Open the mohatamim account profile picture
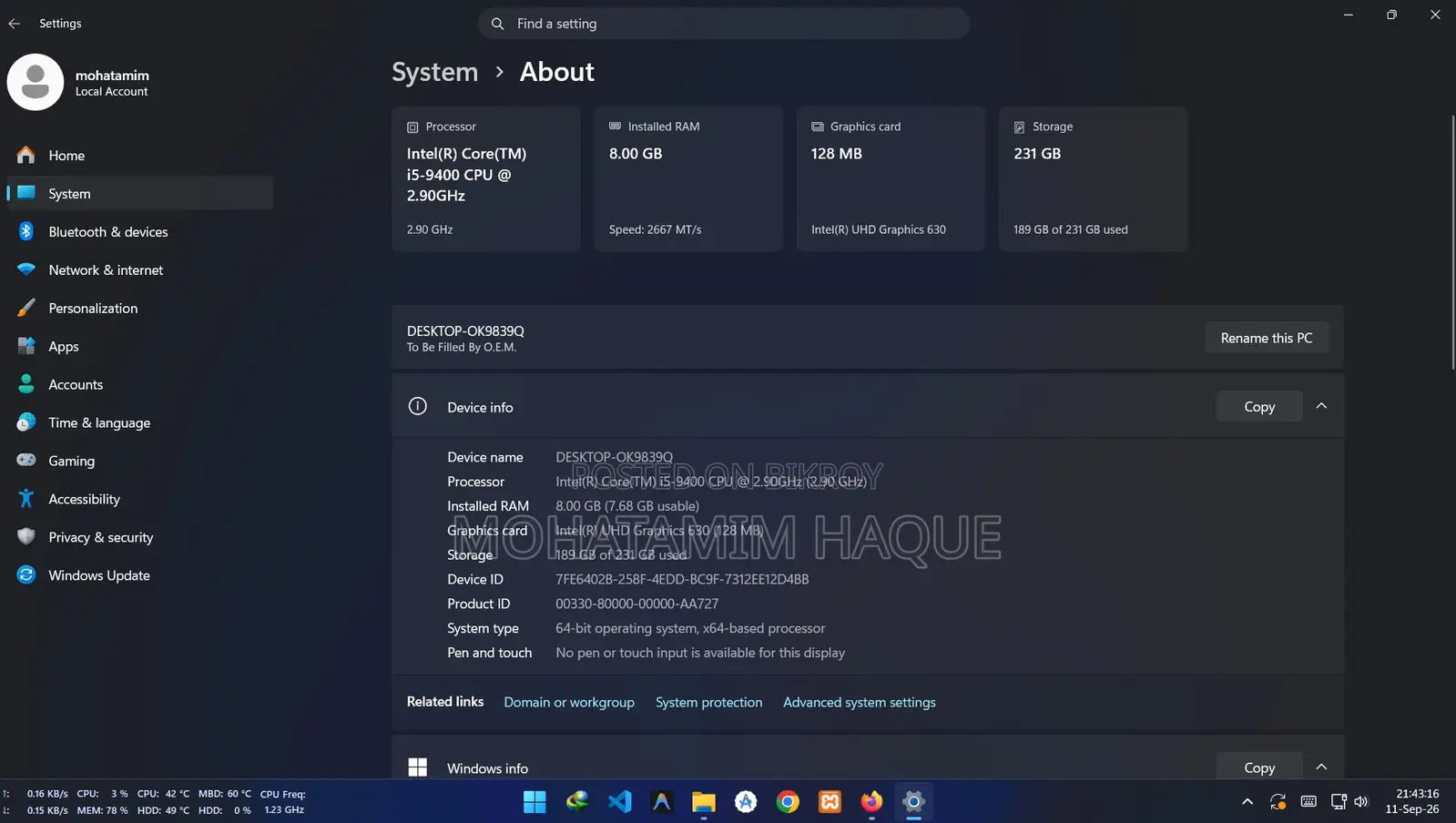The width and height of the screenshot is (1456, 823). (x=36, y=82)
